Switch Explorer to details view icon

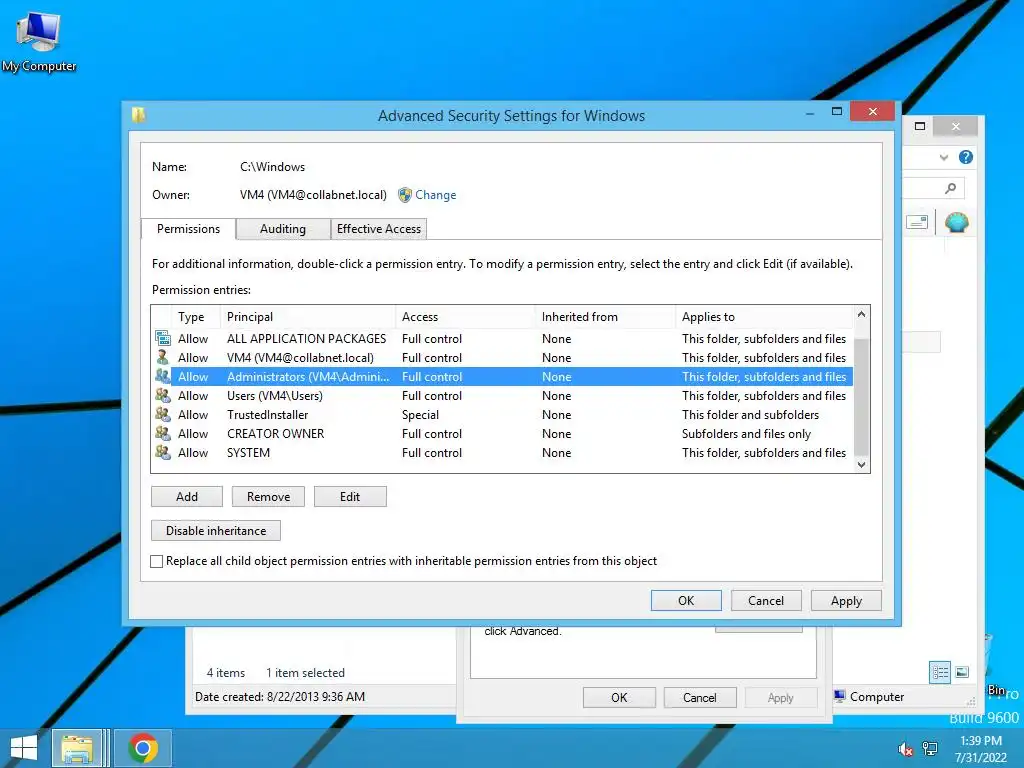click(x=940, y=672)
